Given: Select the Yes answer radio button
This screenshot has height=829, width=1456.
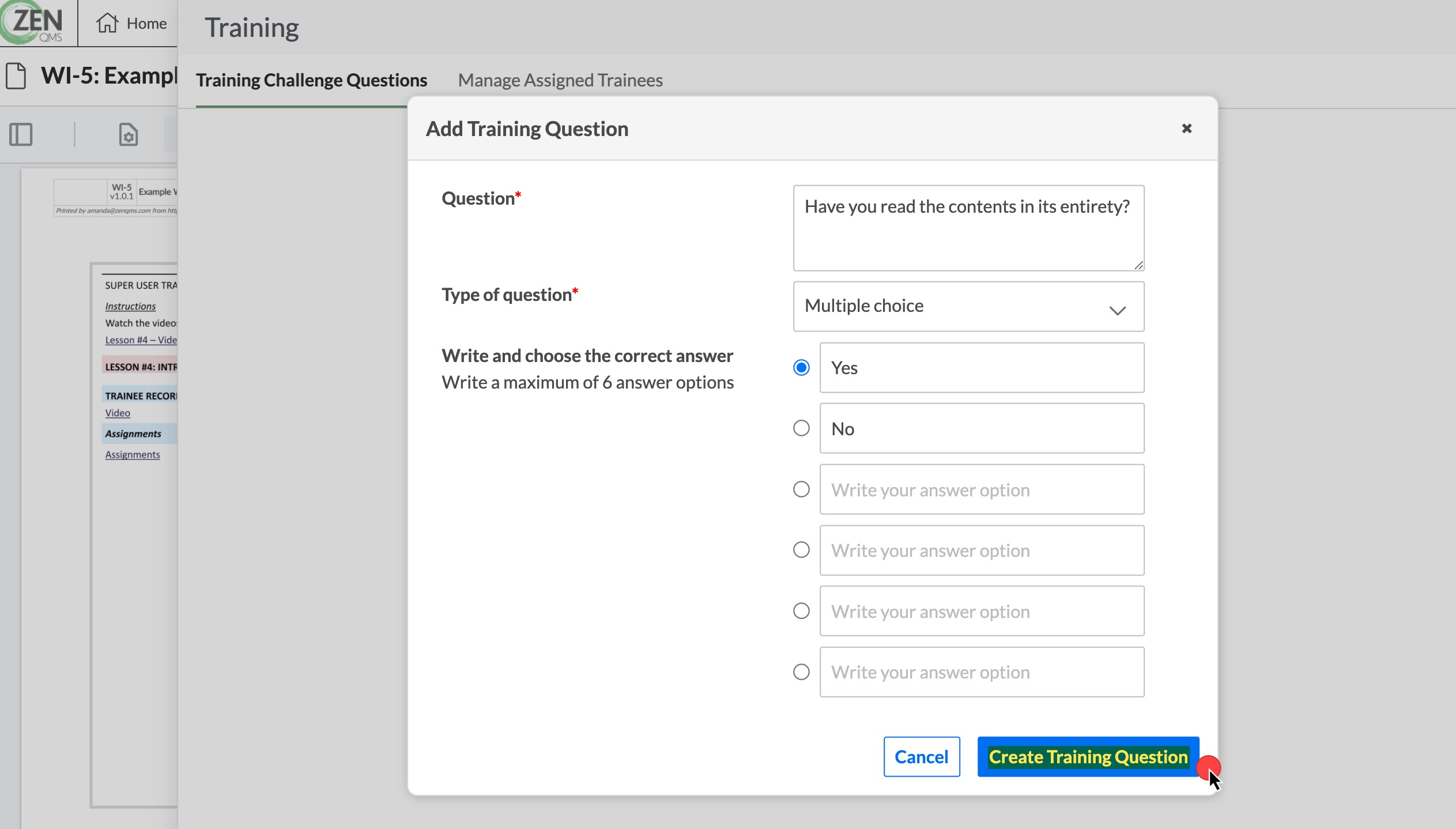Looking at the screenshot, I should click(x=801, y=368).
